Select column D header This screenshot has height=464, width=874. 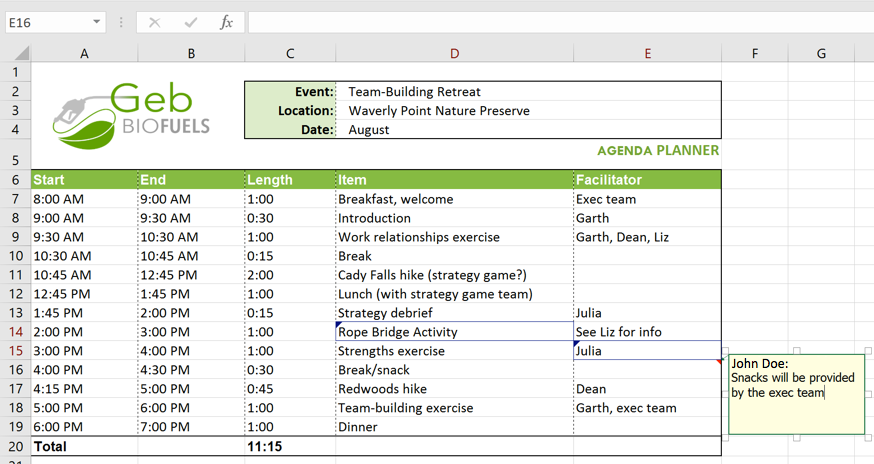tap(454, 54)
